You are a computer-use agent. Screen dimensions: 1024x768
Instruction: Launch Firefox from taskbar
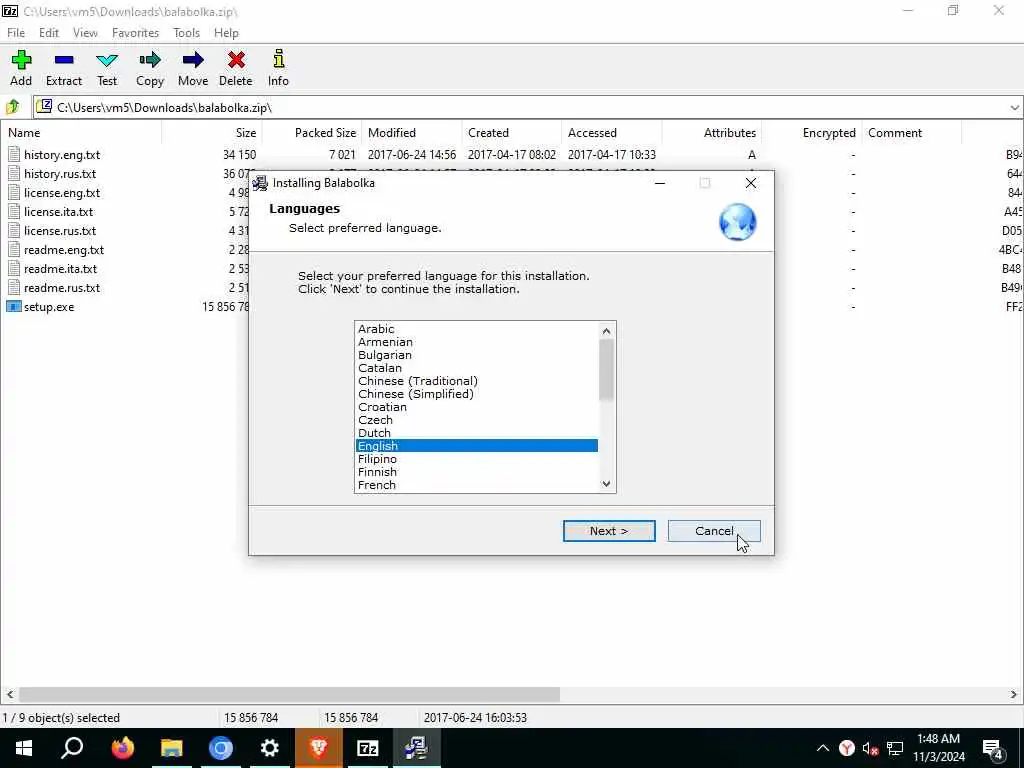point(122,748)
